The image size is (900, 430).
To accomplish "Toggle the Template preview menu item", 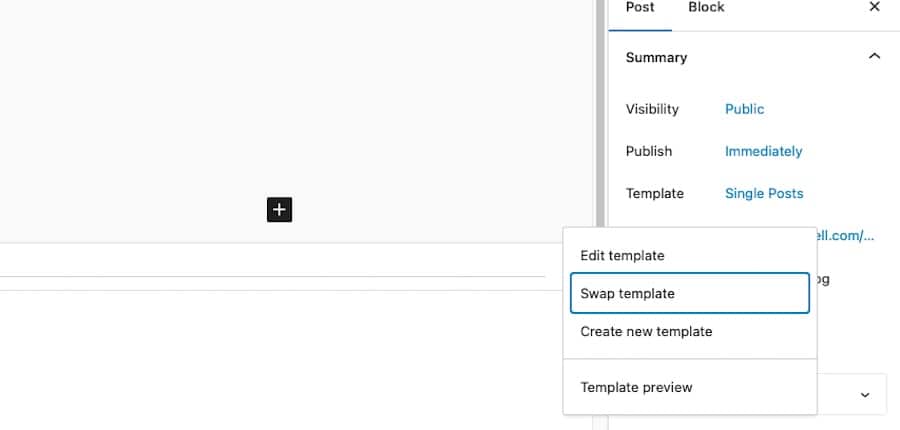I will [636, 387].
